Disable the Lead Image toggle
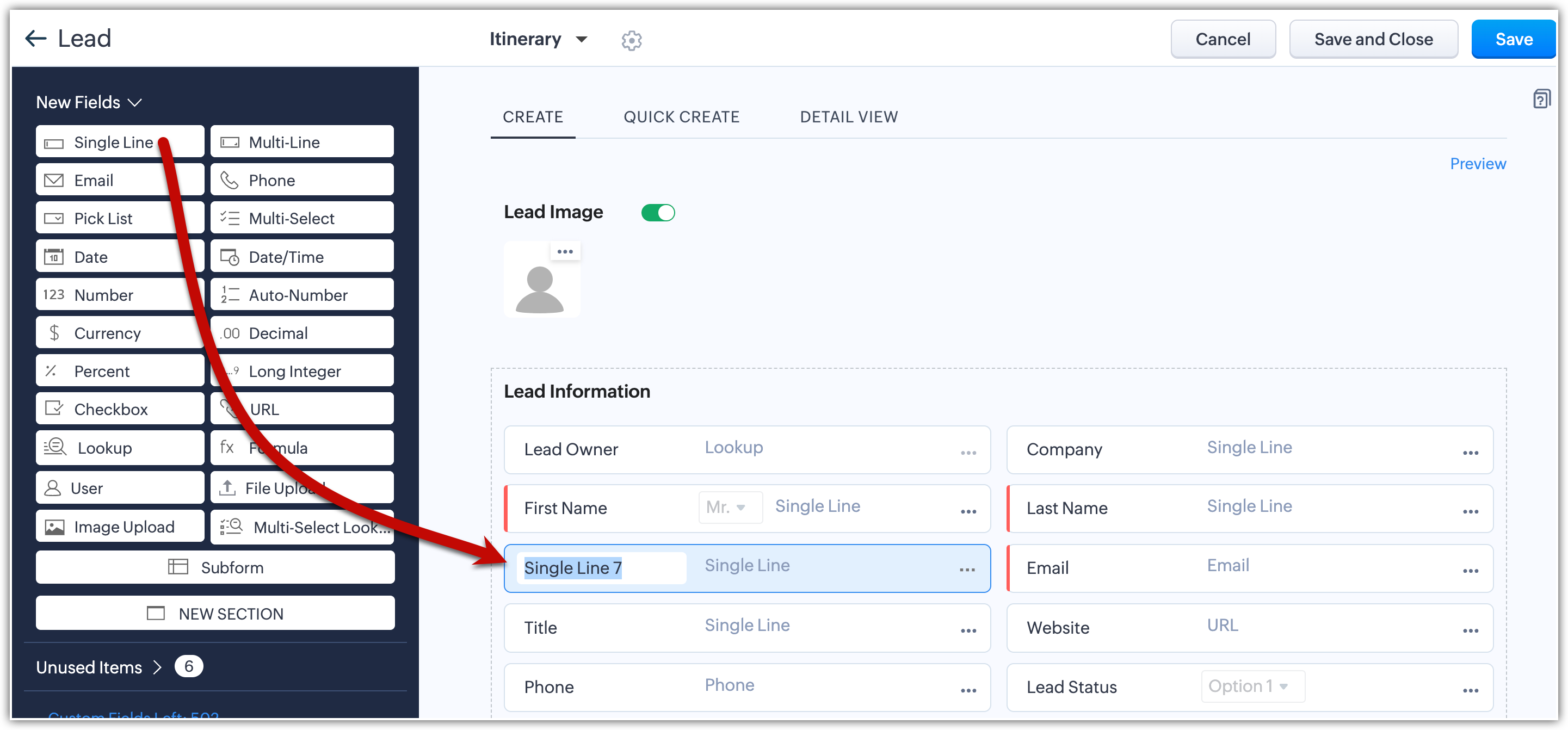 [x=658, y=213]
